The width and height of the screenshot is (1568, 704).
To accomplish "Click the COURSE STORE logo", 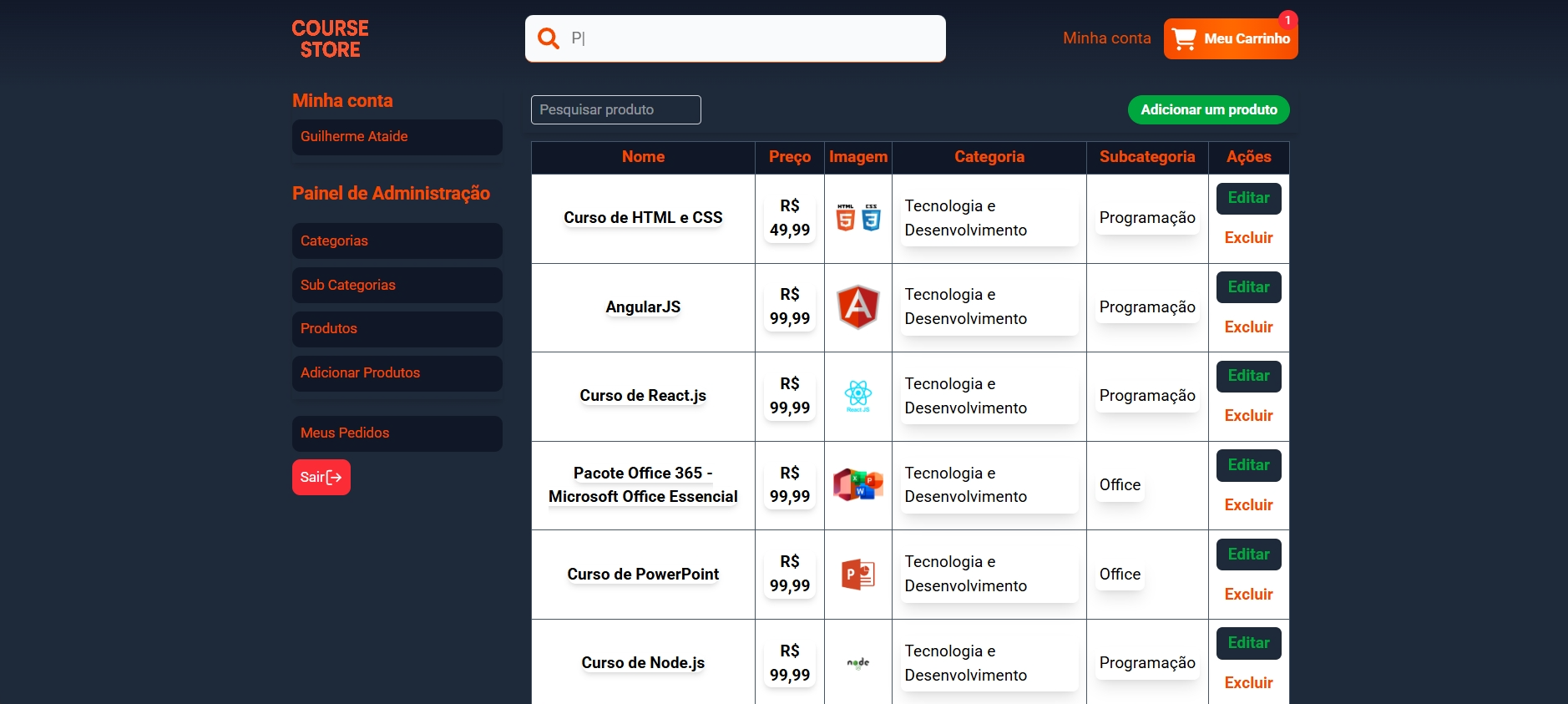I will click(x=330, y=39).
